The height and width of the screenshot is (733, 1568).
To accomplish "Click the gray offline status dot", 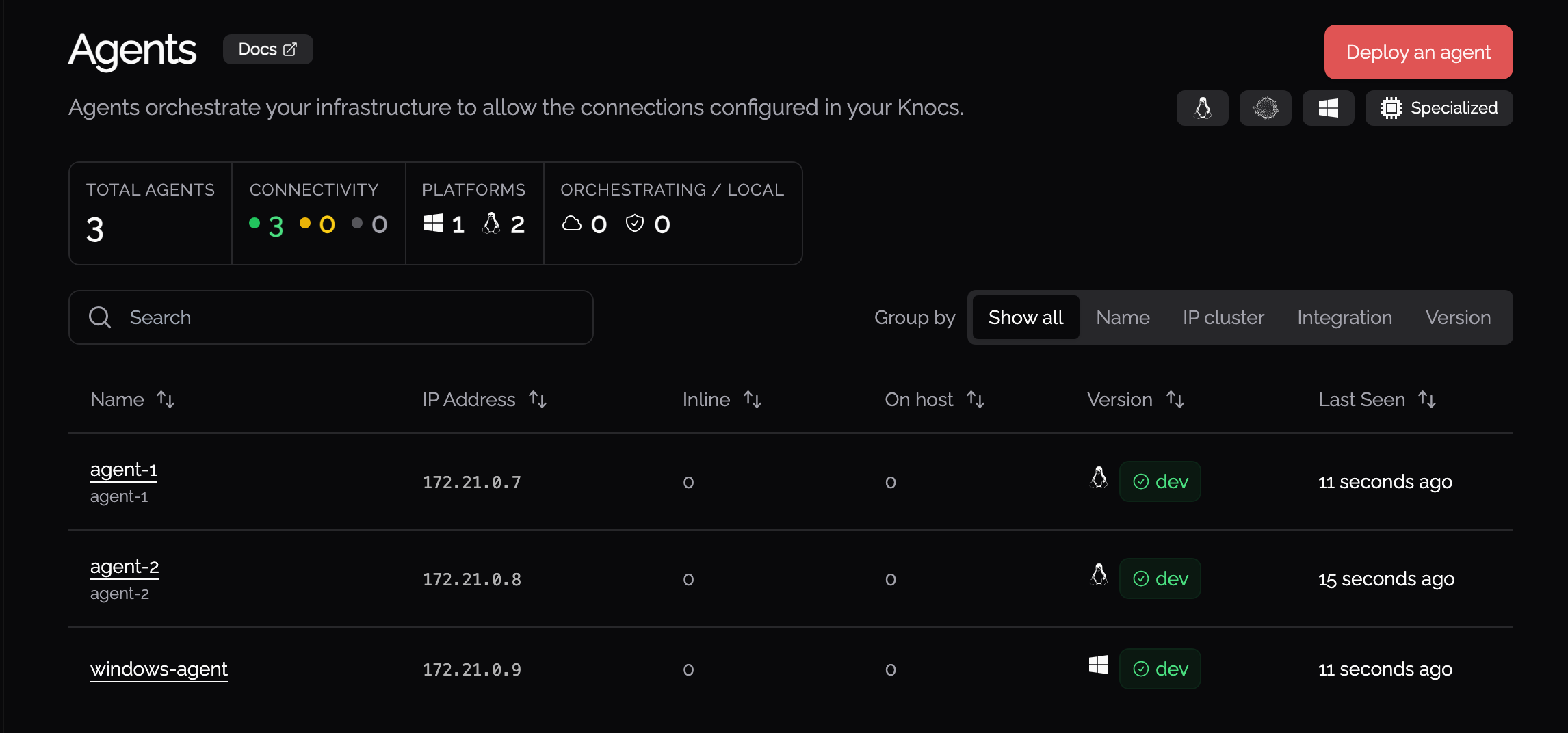I will point(357,223).
